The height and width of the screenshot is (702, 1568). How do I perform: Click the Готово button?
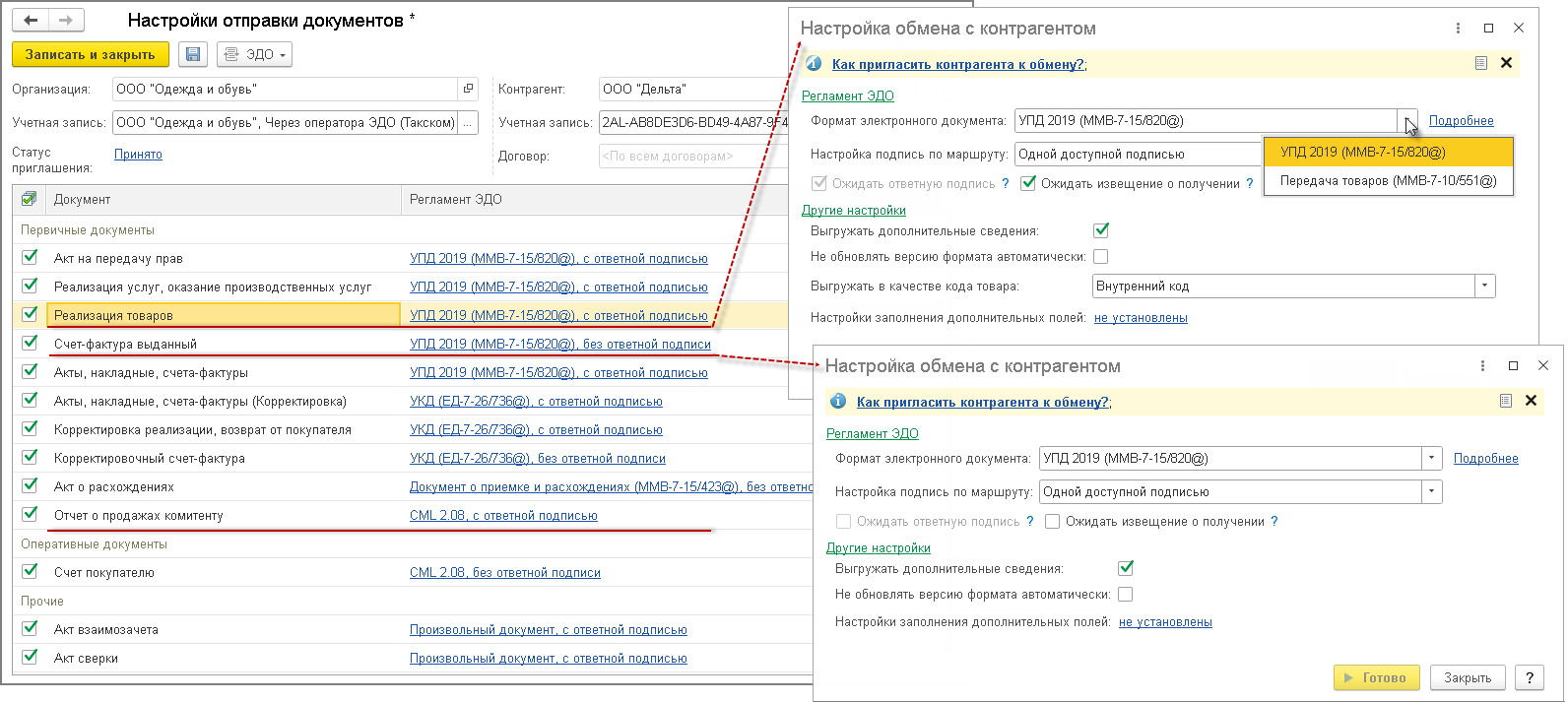[x=1377, y=677]
